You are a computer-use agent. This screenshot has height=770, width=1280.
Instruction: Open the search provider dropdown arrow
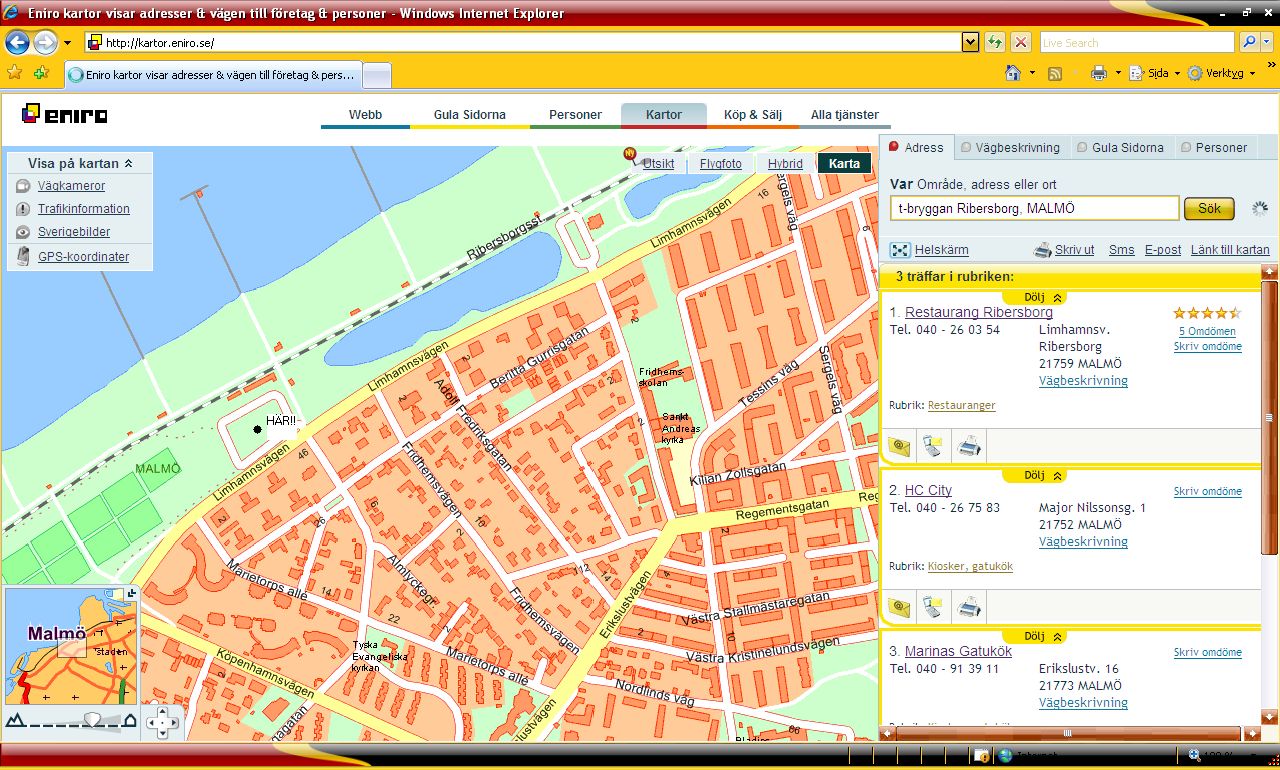coord(1269,42)
